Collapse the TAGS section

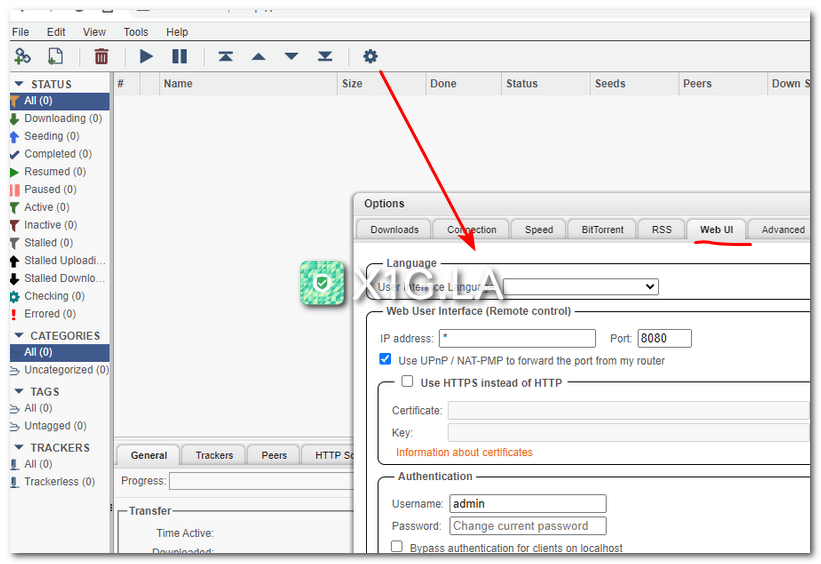click(19, 391)
